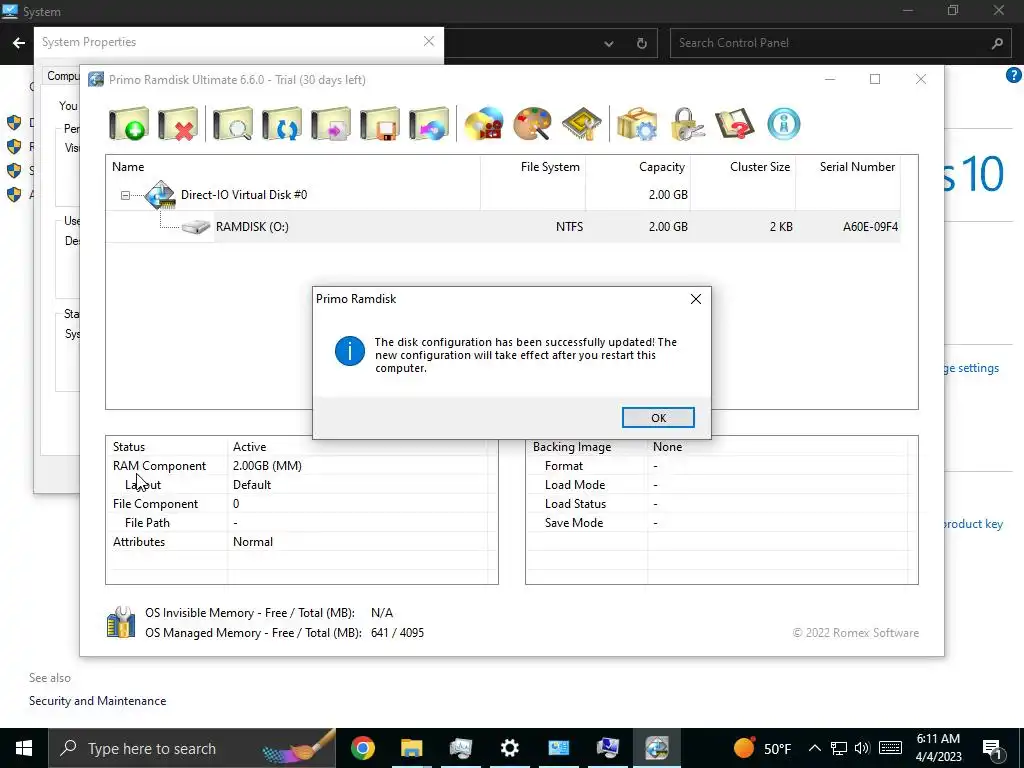This screenshot has width=1024, height=768.
Task: Click the weather 50°F taskbar widget
Action: [x=761, y=748]
